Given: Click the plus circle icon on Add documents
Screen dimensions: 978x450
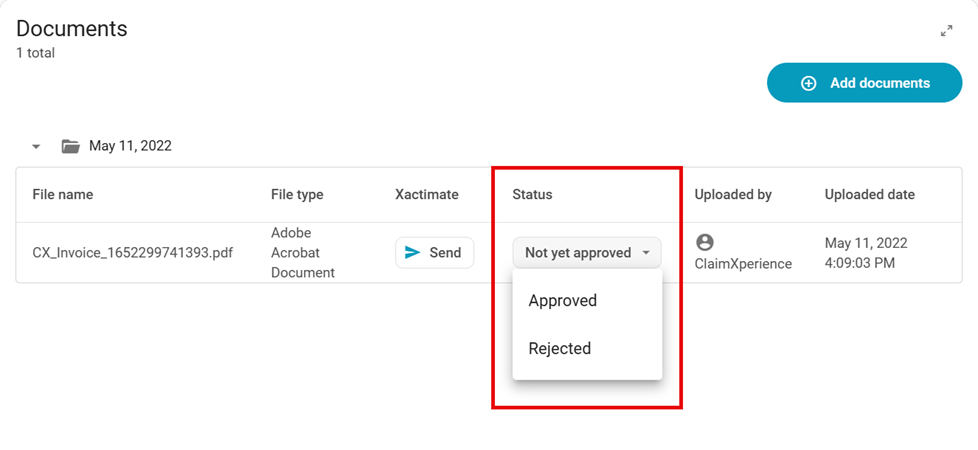Looking at the screenshot, I should point(809,84).
